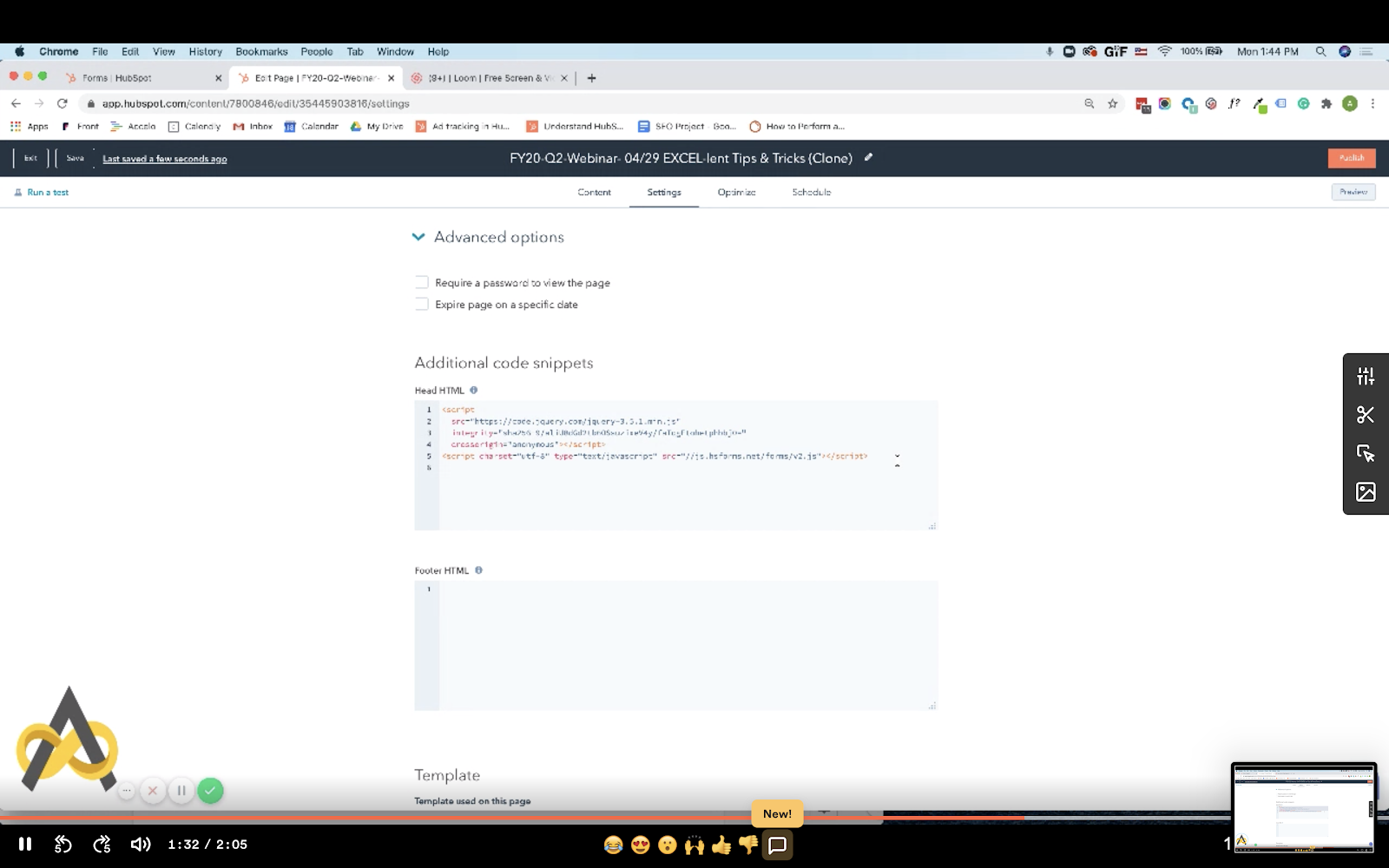React with the thumbs up emoji
This screenshot has width=1389, height=868.
point(721,845)
